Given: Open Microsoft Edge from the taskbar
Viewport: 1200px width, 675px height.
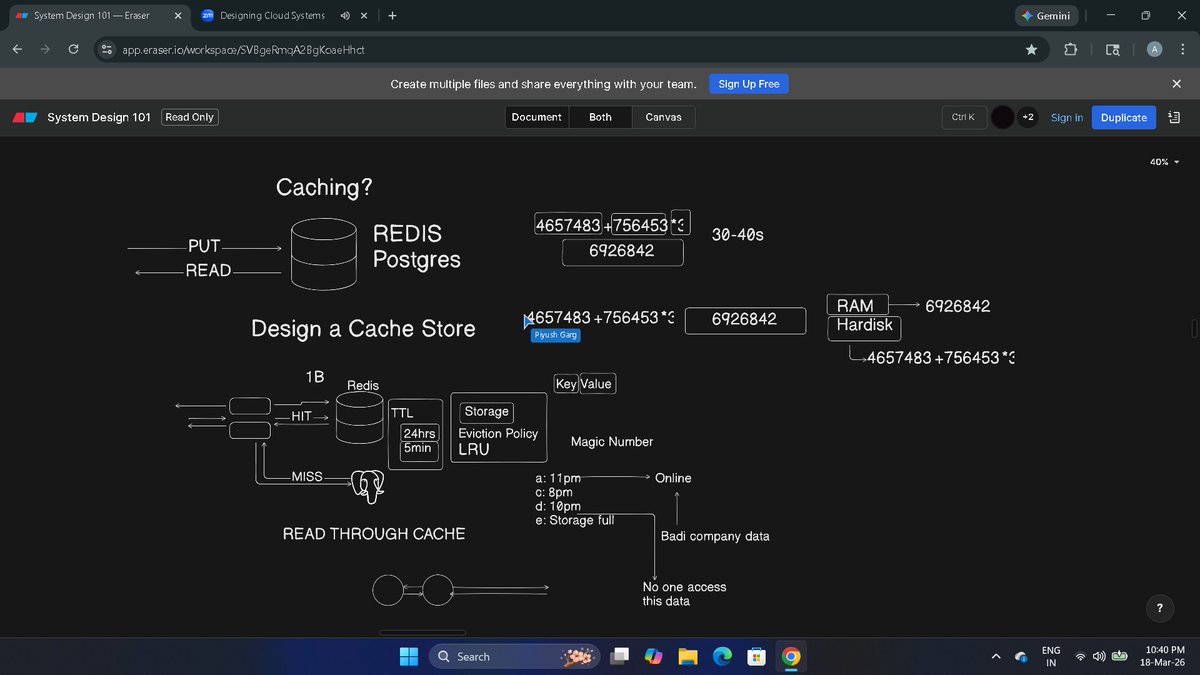Looking at the screenshot, I should click(x=722, y=656).
